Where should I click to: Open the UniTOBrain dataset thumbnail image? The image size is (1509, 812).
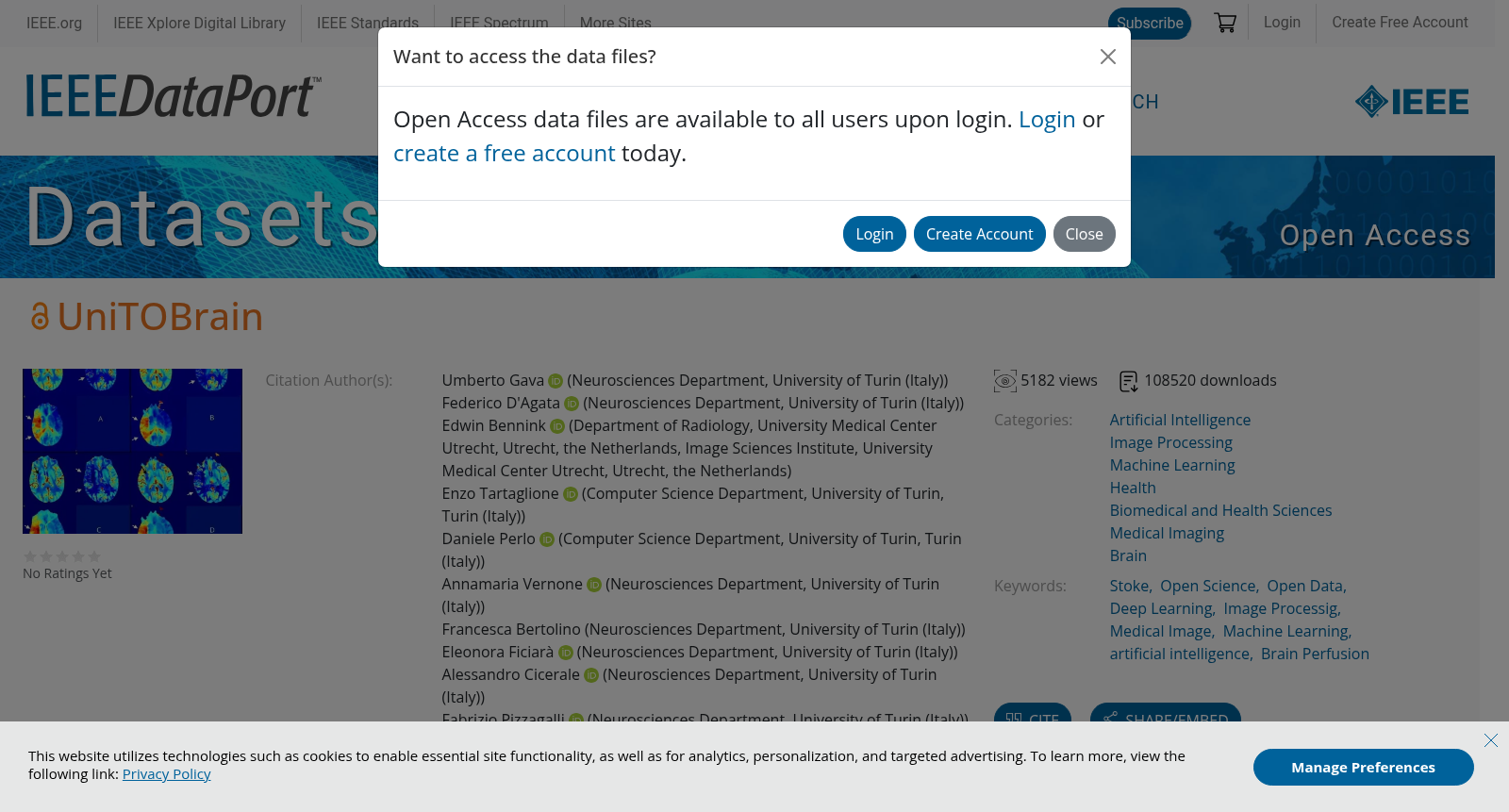click(133, 452)
